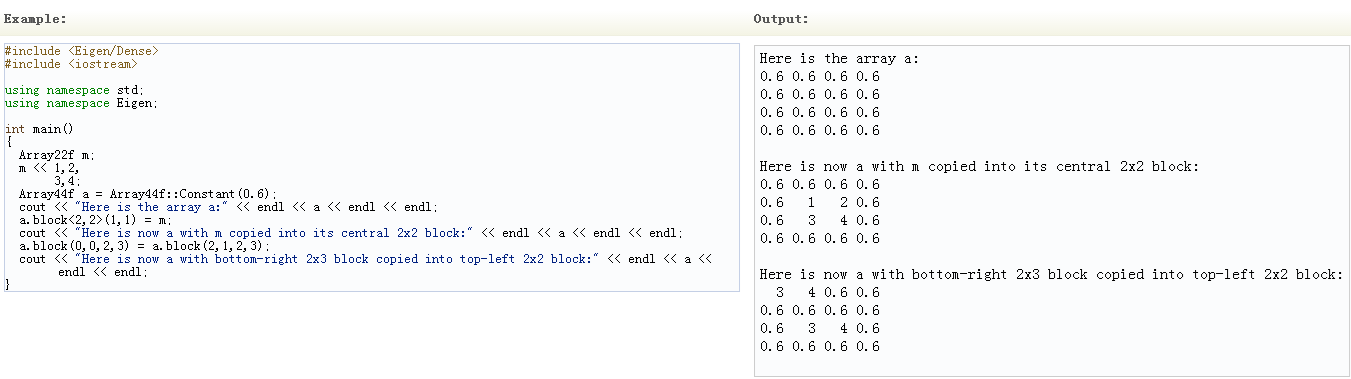Click "Here is the array a:" in Output panel

839,58
